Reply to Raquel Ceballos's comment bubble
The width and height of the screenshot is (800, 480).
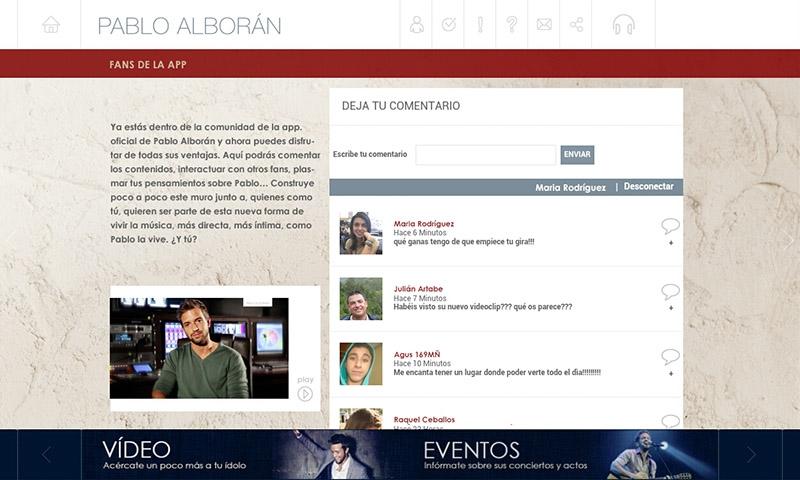[x=670, y=421]
